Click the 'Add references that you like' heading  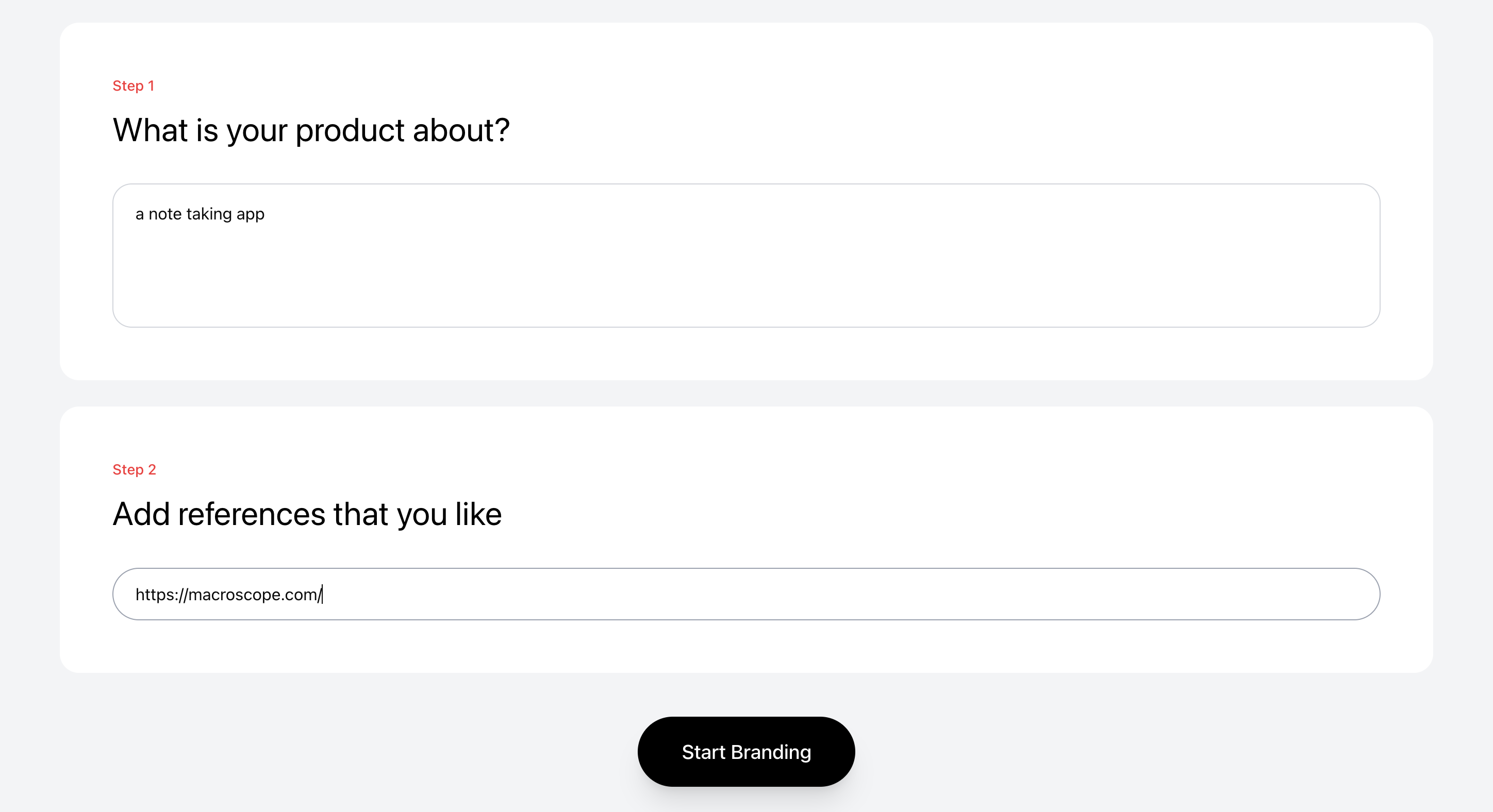[x=307, y=514]
